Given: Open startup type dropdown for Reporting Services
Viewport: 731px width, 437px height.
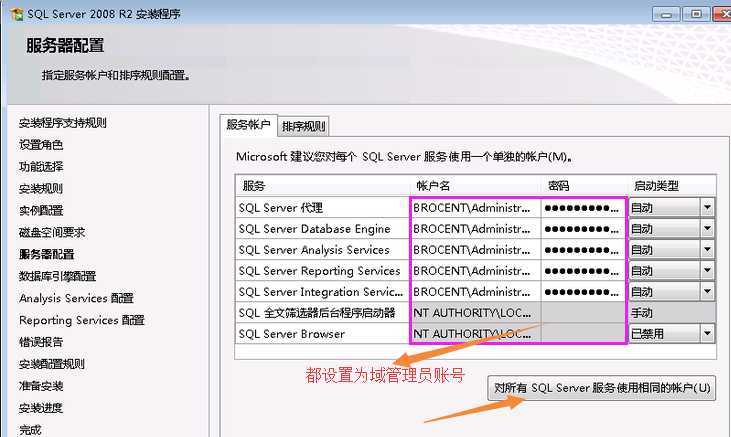Looking at the screenshot, I should (x=707, y=271).
